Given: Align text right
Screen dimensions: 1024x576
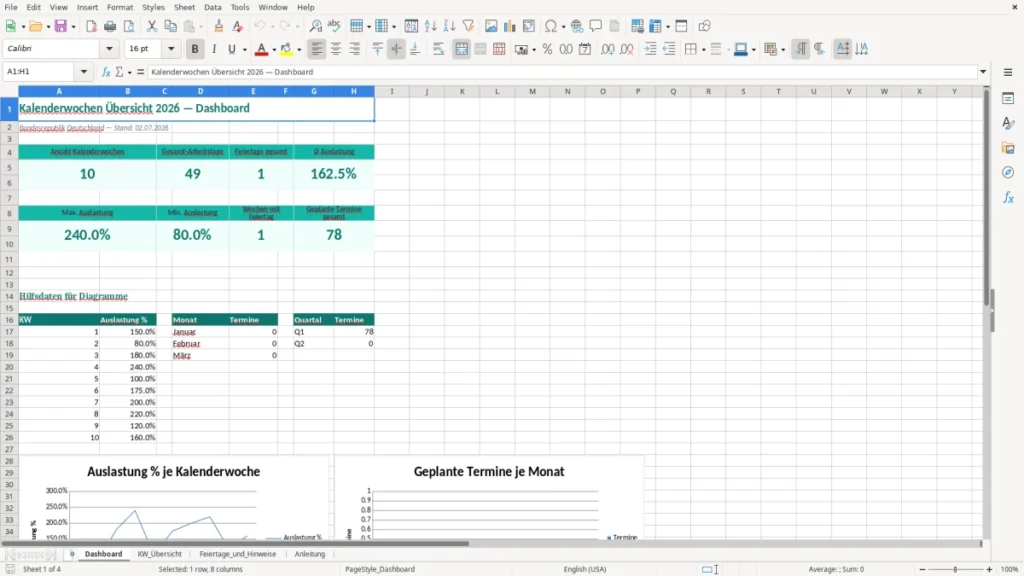Looking at the screenshot, I should pyautogui.click(x=355, y=49).
